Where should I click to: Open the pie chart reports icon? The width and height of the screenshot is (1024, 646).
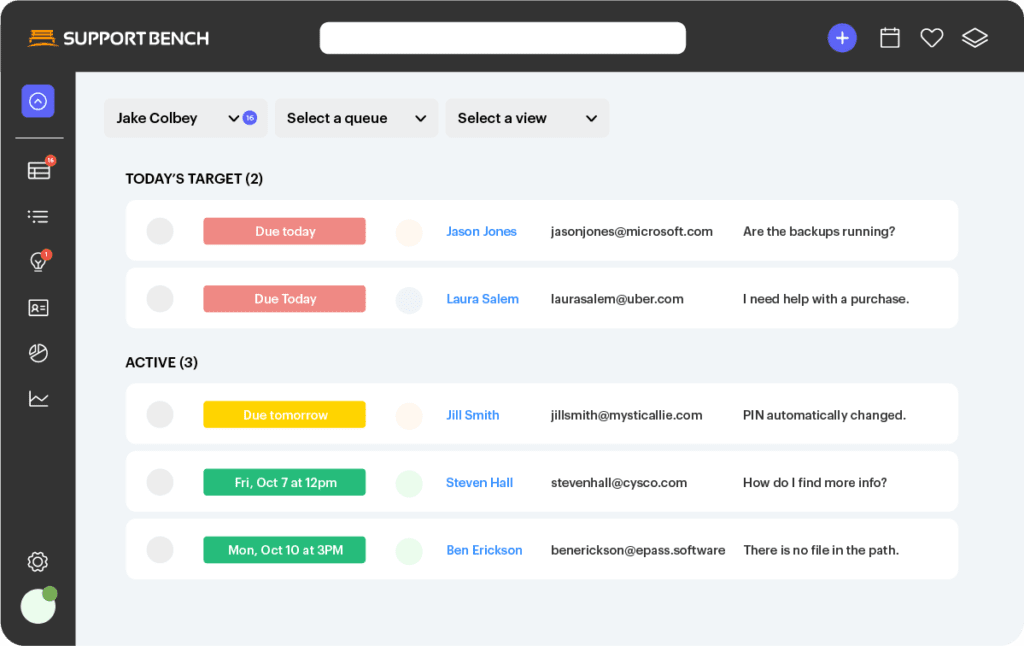pyautogui.click(x=39, y=353)
